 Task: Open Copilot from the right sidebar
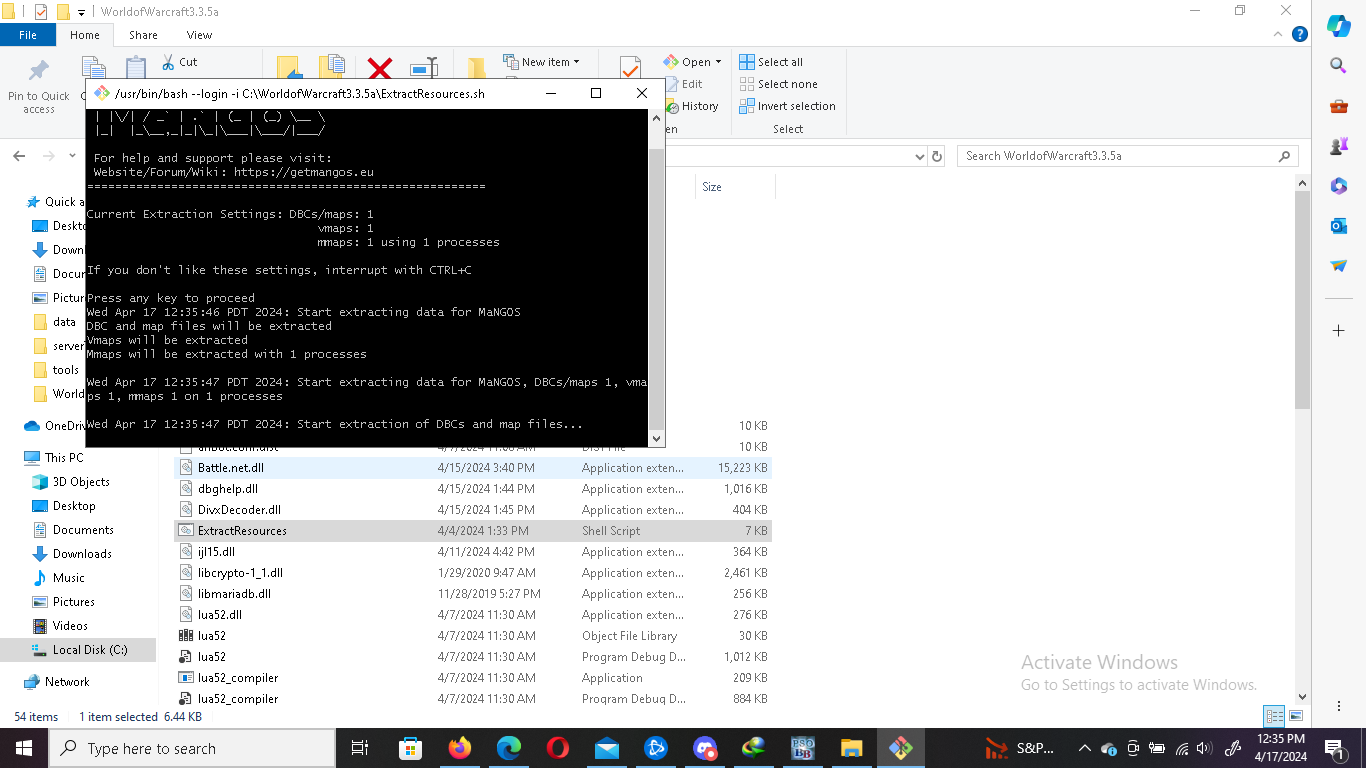(x=1338, y=26)
